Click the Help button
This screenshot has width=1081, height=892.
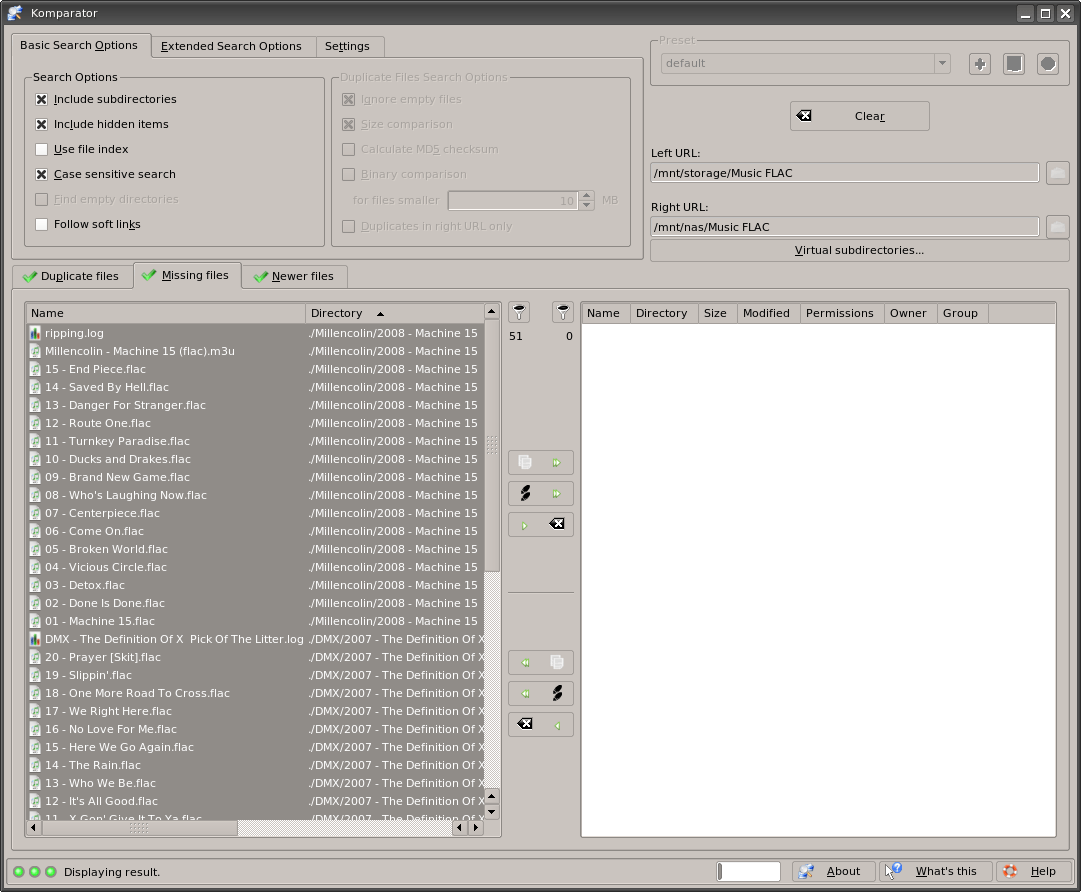coord(1034,871)
